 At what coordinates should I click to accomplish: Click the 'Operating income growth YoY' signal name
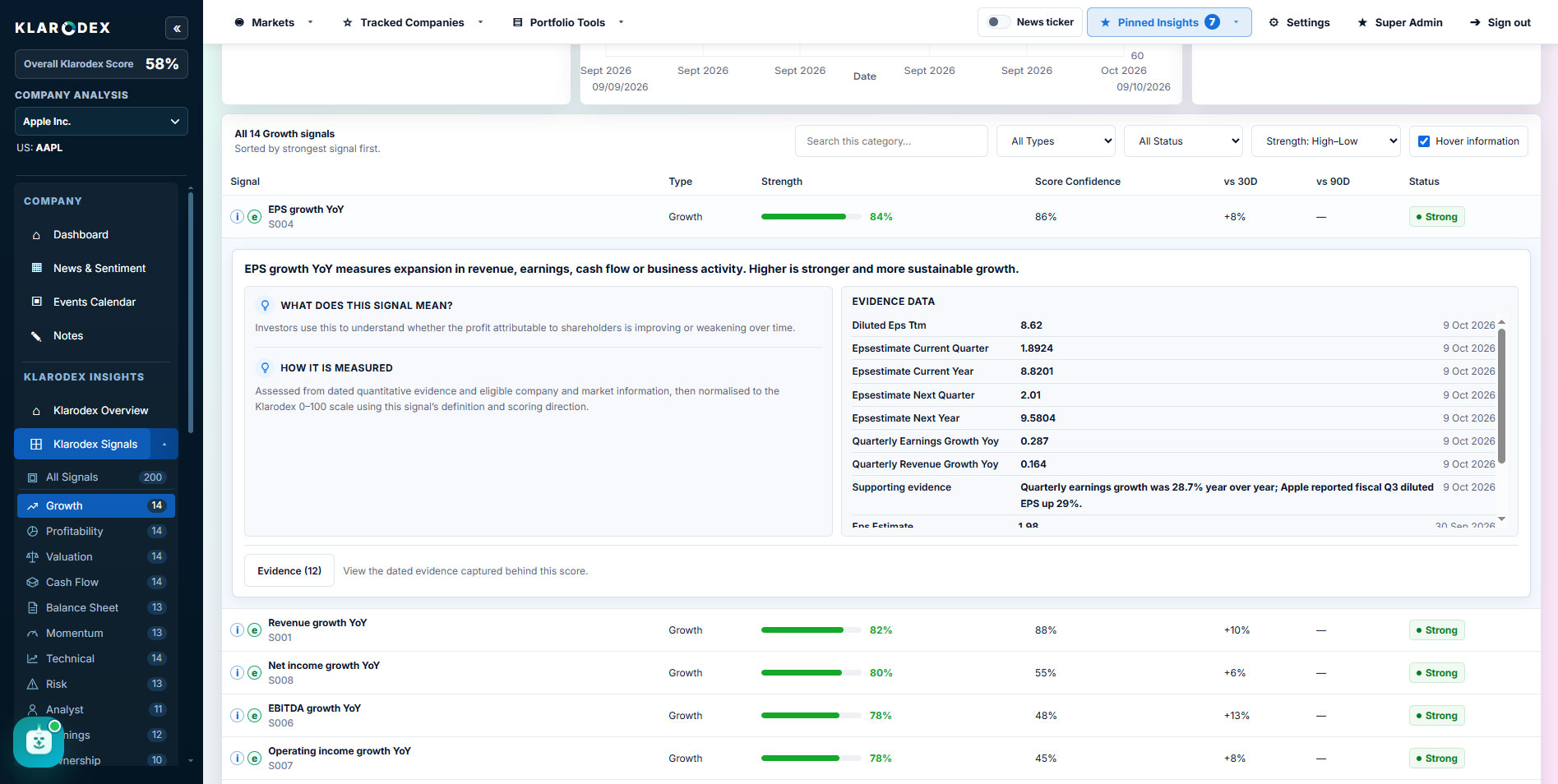click(x=340, y=751)
